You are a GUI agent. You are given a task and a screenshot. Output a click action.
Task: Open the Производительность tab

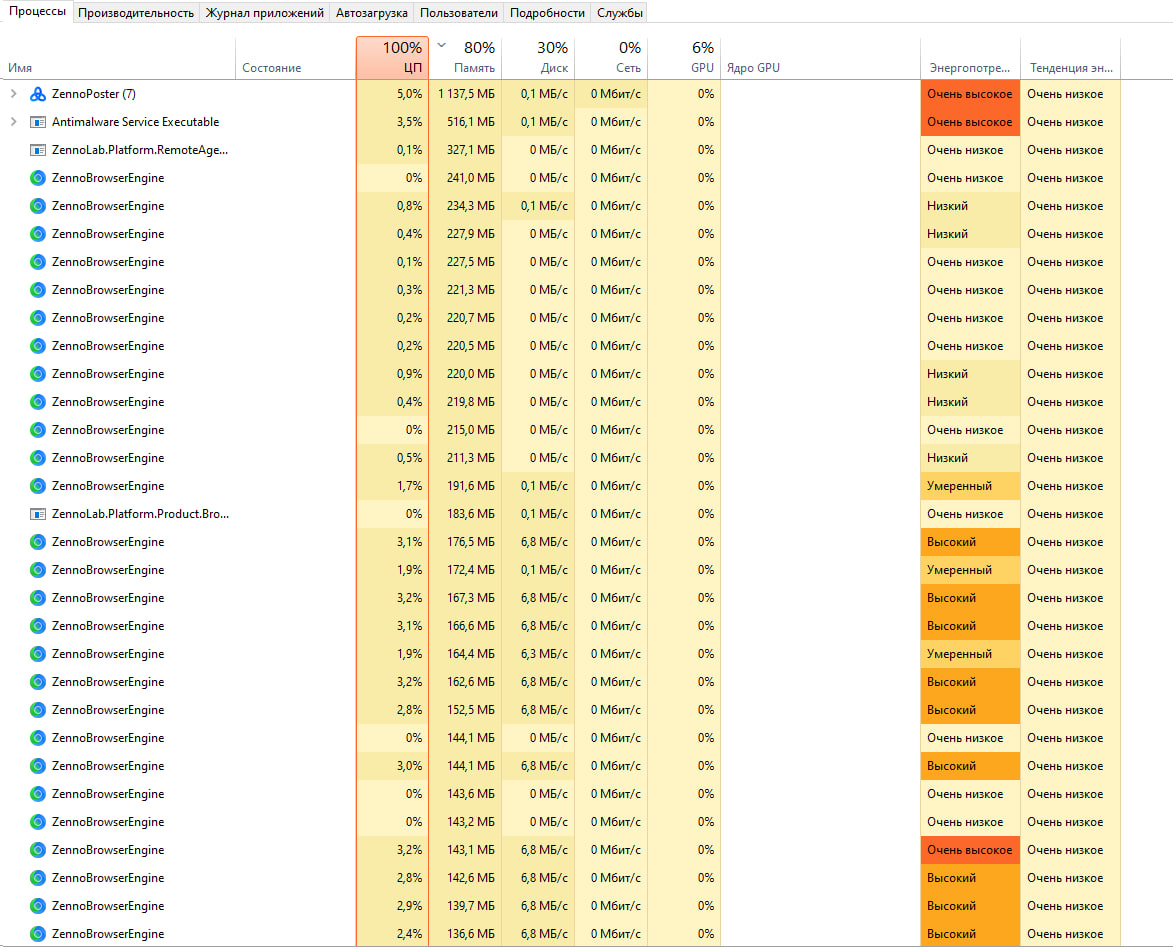(x=136, y=13)
